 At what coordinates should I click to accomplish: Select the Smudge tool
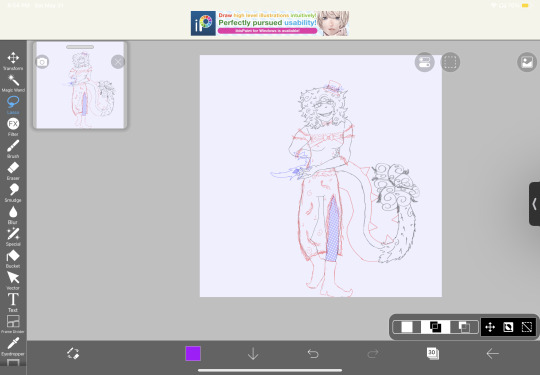tap(13, 193)
